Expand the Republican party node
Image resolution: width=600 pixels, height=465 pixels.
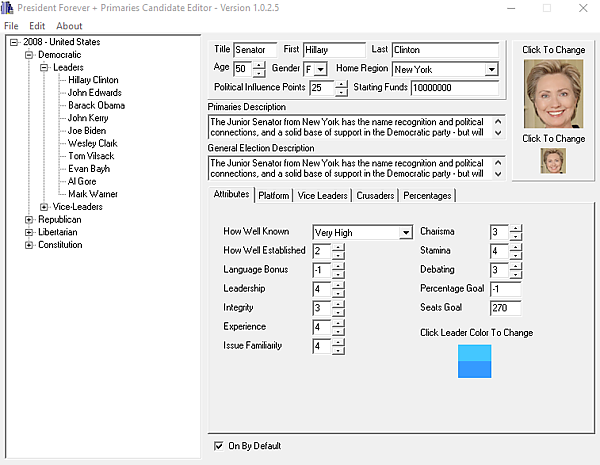29,220
